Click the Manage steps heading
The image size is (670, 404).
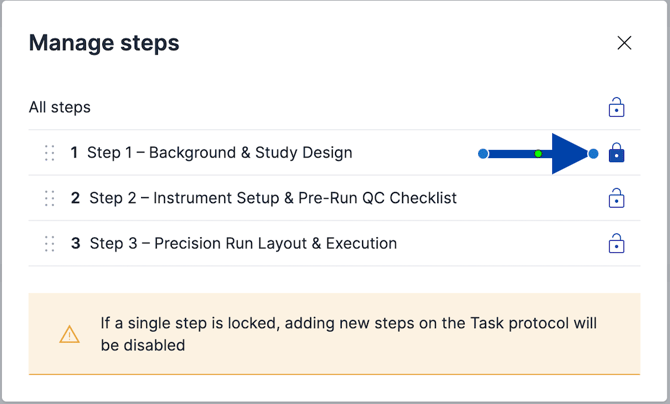click(x=104, y=43)
